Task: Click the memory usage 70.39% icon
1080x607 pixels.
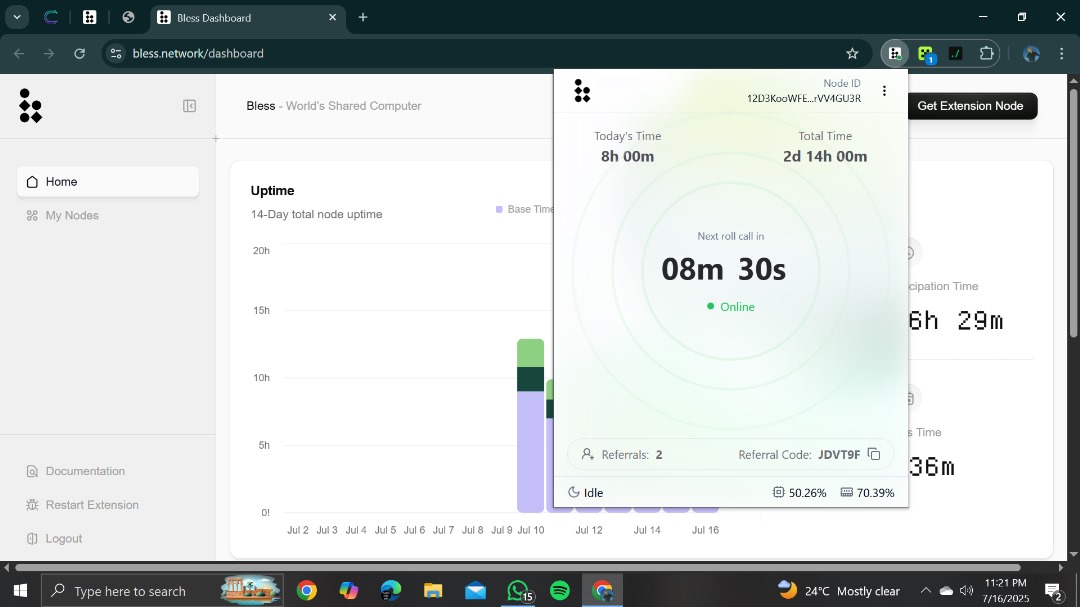Action: tap(847, 492)
